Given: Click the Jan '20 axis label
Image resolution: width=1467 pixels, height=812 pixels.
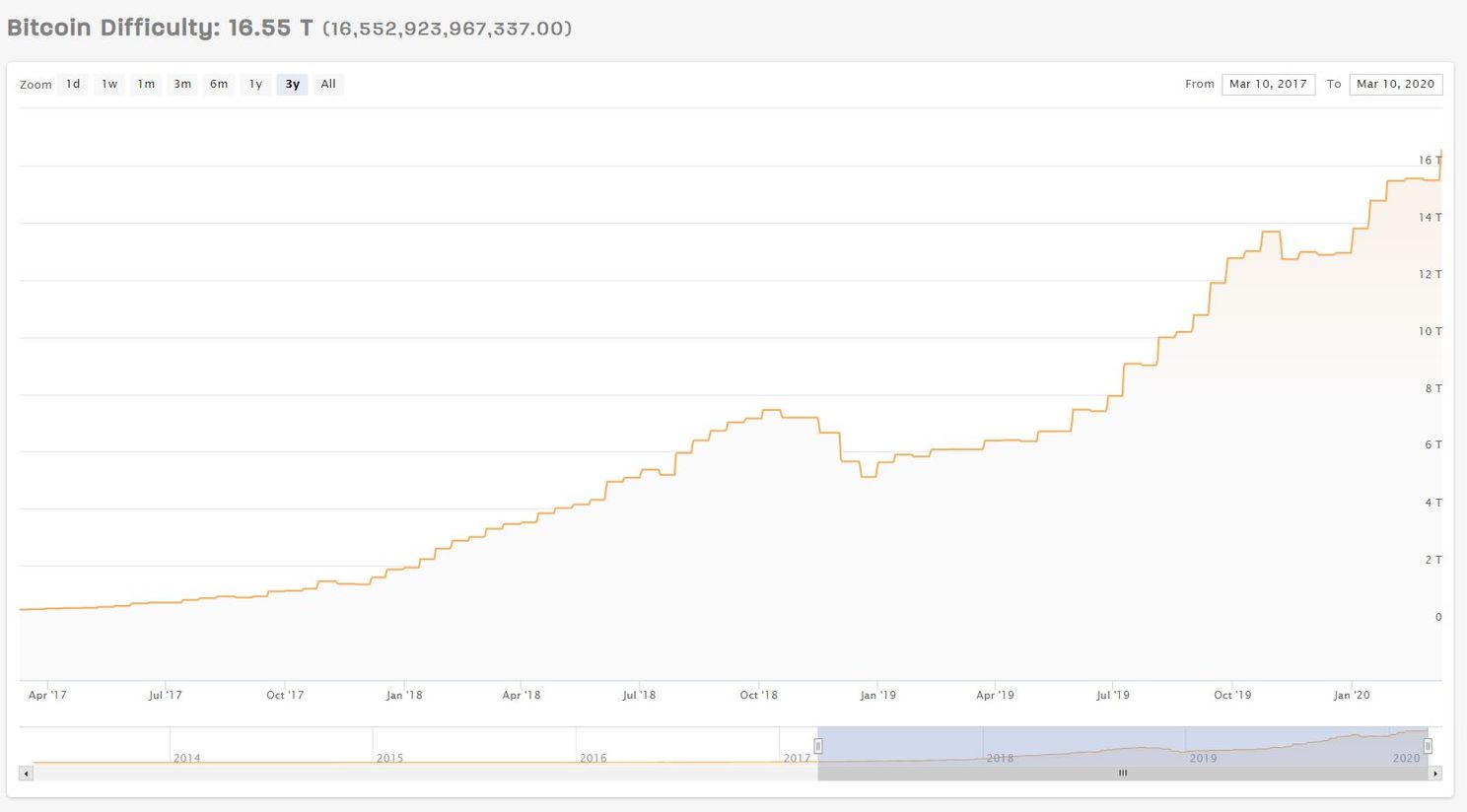Looking at the screenshot, I should (x=1352, y=695).
